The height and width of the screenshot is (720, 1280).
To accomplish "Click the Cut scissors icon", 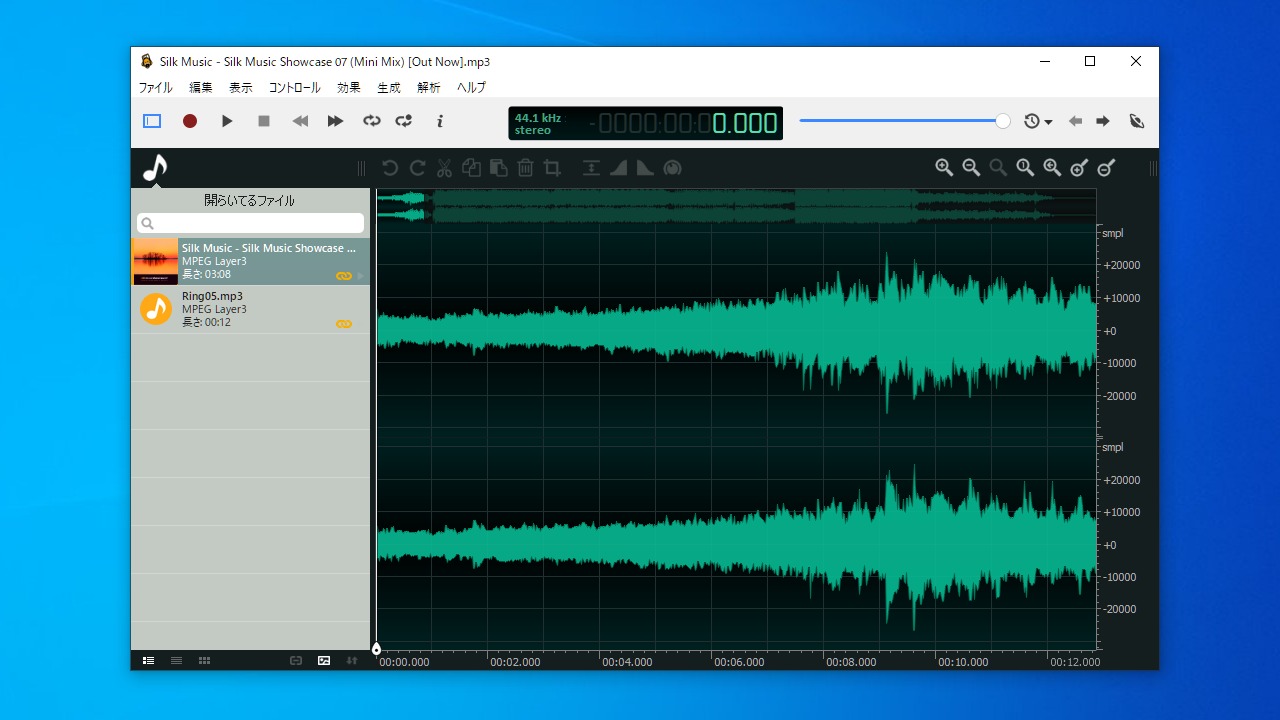I will click(445, 168).
